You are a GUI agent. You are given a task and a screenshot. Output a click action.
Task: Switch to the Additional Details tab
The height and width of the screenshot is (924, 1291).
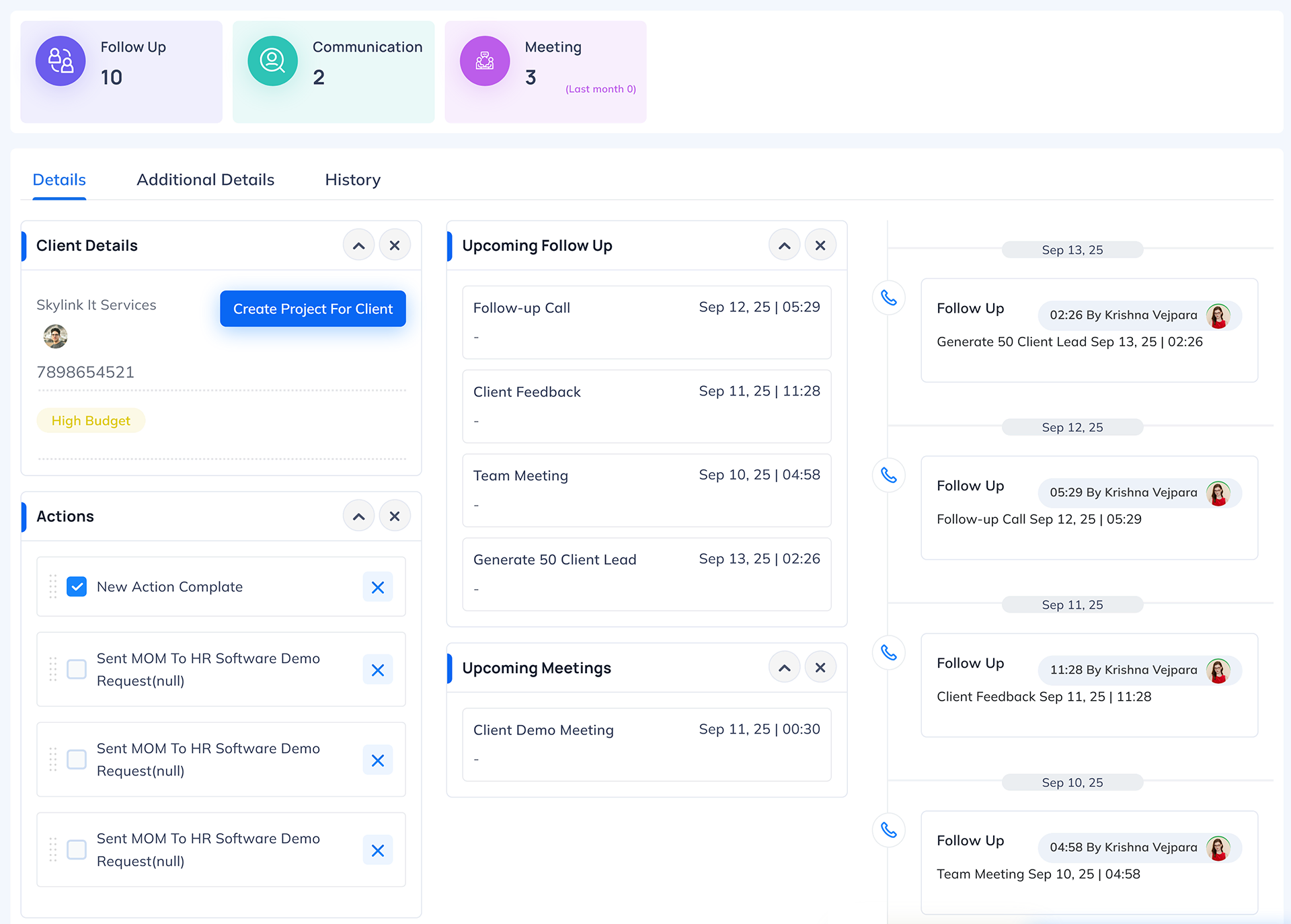coord(205,180)
